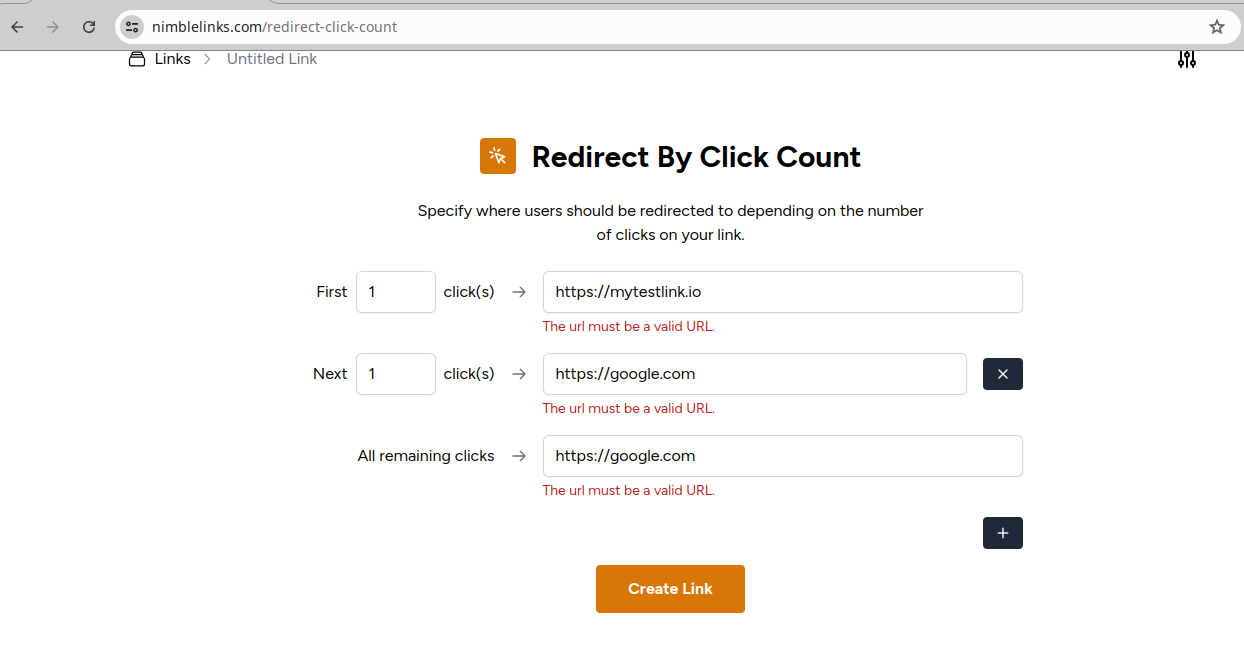Bookmark this page with the star icon
The height and width of the screenshot is (646, 1244).
coord(1216,27)
